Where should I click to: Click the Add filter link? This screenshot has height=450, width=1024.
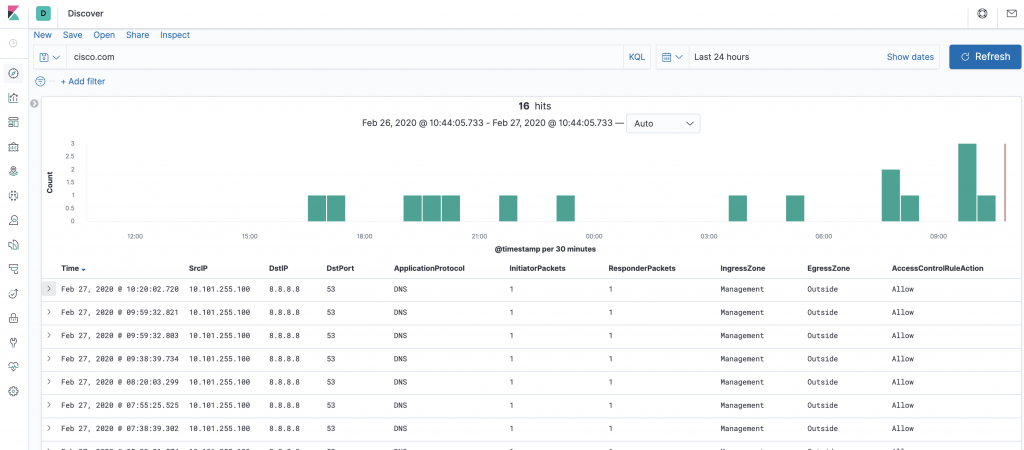coord(83,81)
